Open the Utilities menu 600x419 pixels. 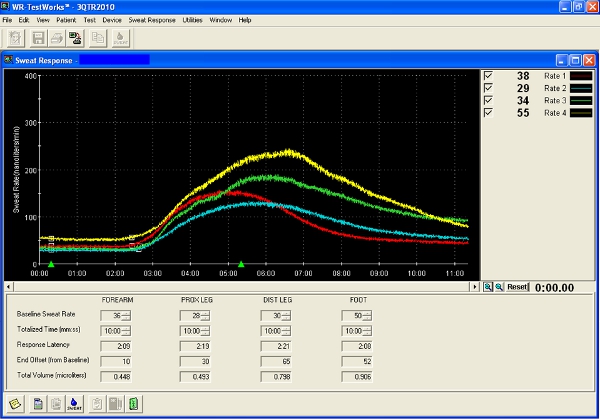tap(192, 20)
